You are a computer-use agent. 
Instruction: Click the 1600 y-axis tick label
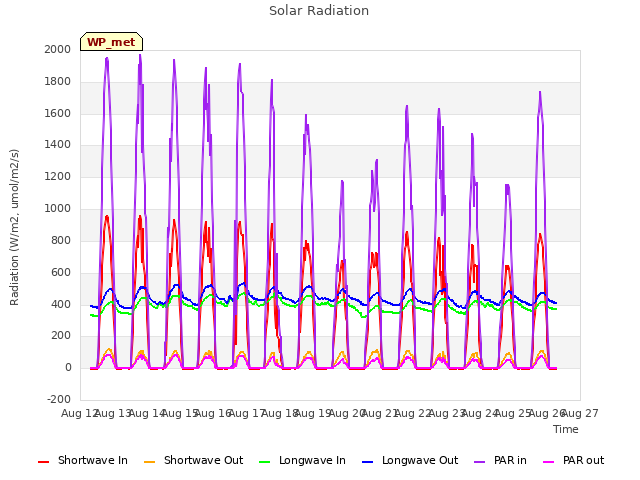pos(58,113)
